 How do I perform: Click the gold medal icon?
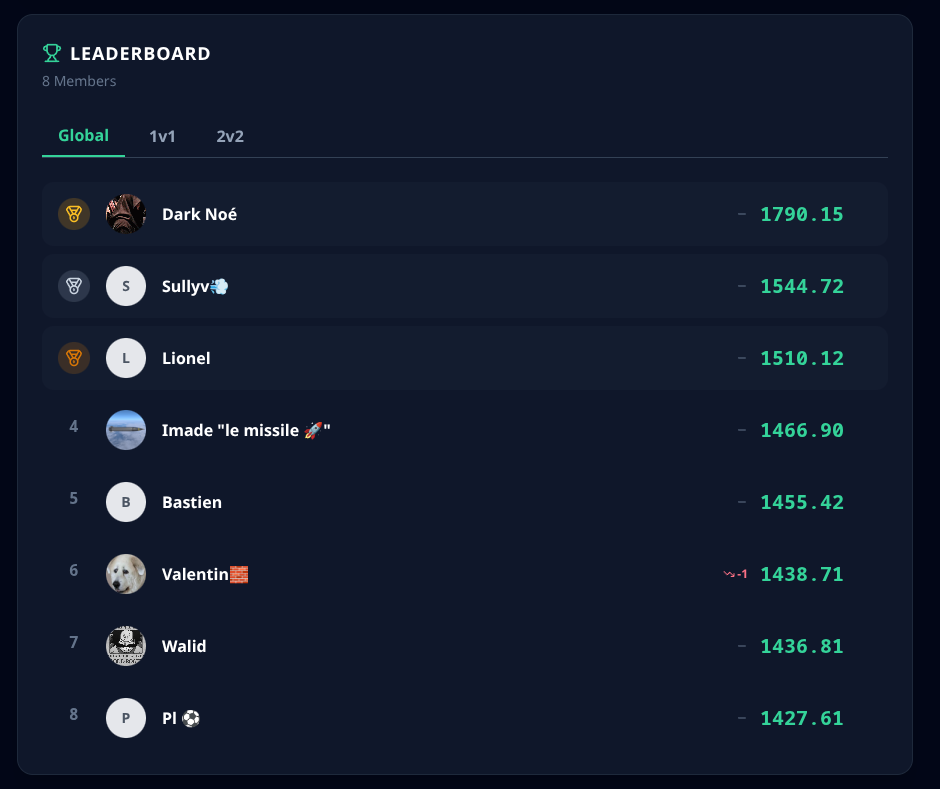[74, 214]
